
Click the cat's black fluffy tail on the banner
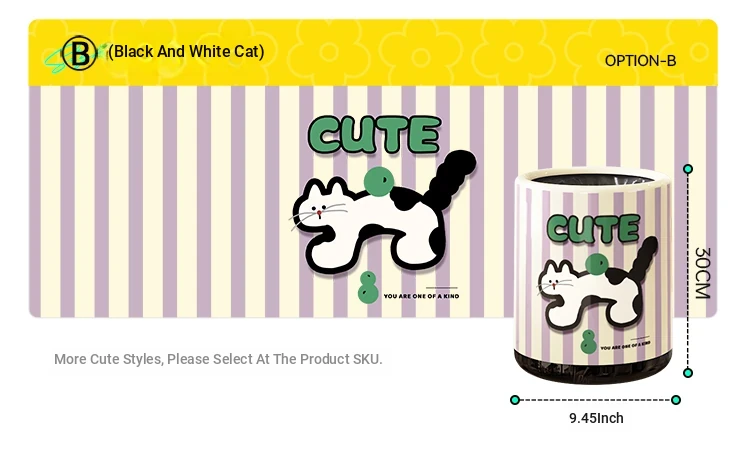pyautogui.click(x=452, y=178)
